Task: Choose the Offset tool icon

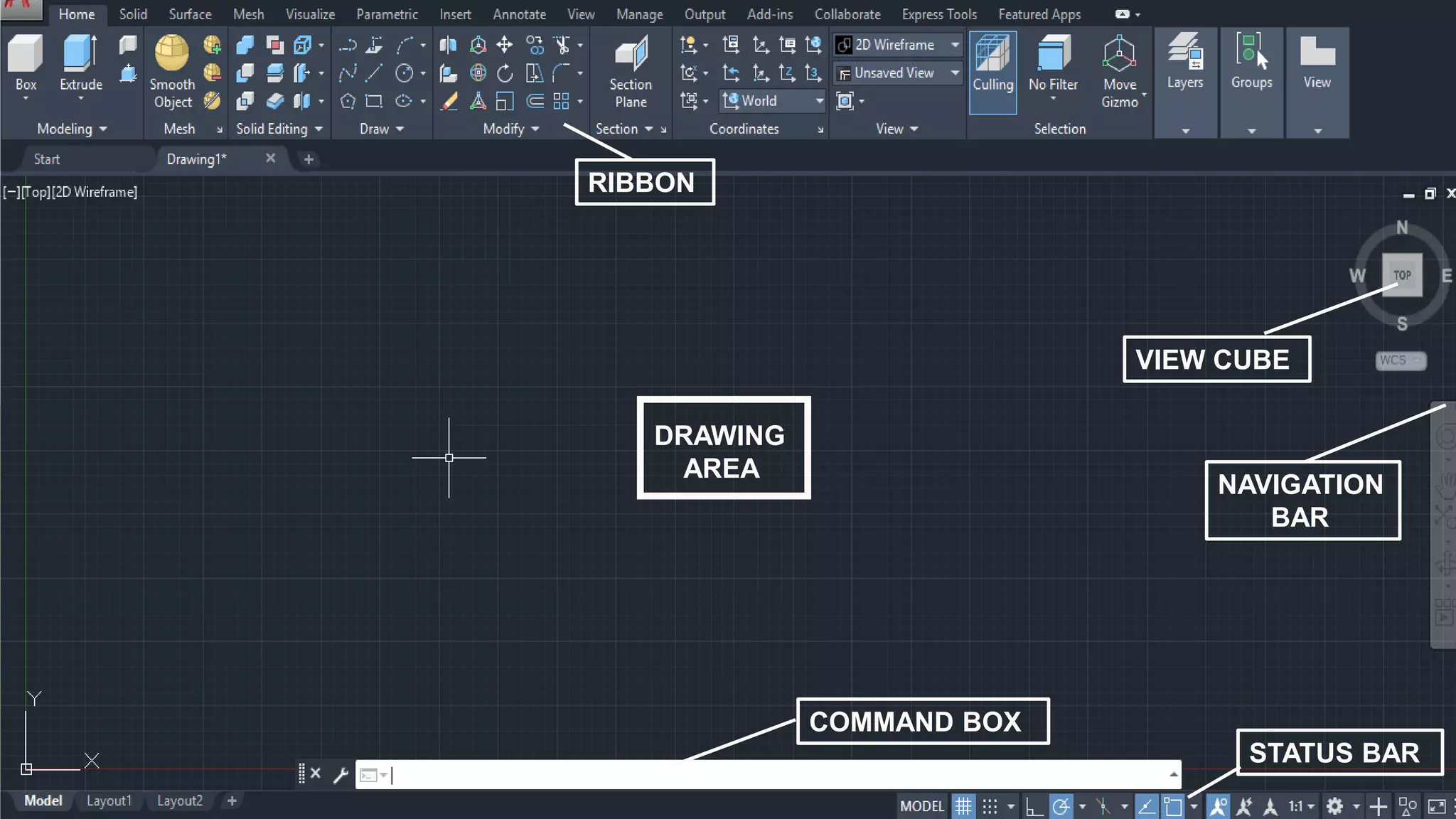Action: tap(535, 101)
